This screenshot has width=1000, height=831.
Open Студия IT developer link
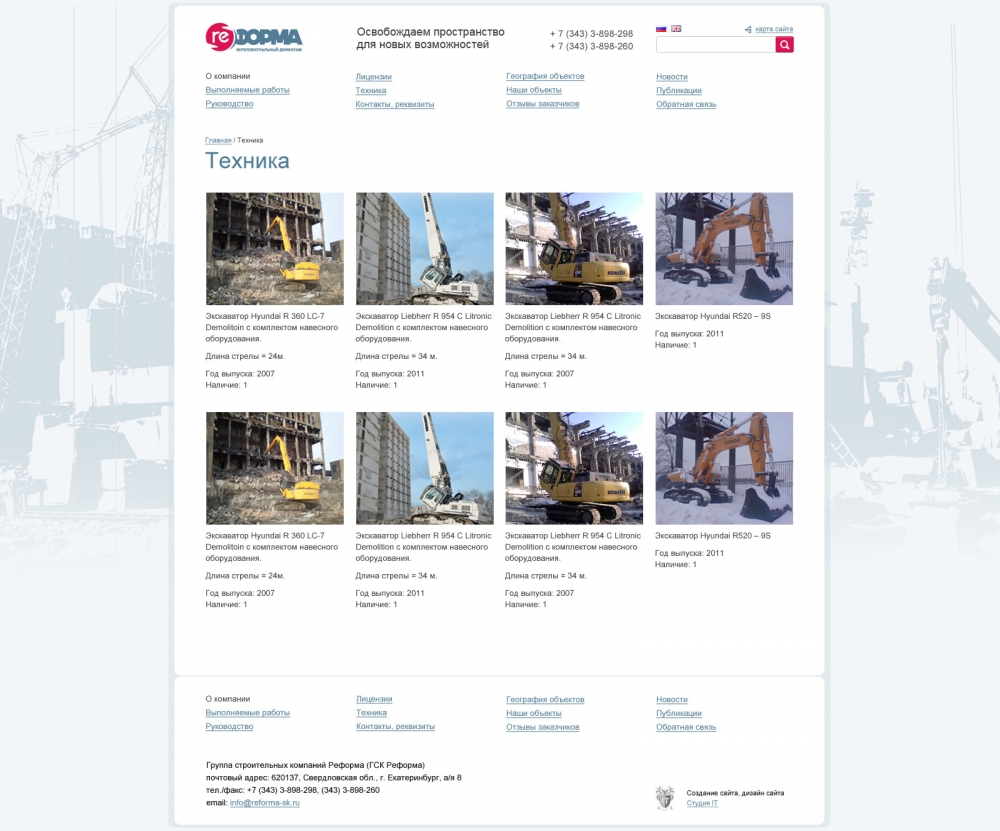[702, 803]
